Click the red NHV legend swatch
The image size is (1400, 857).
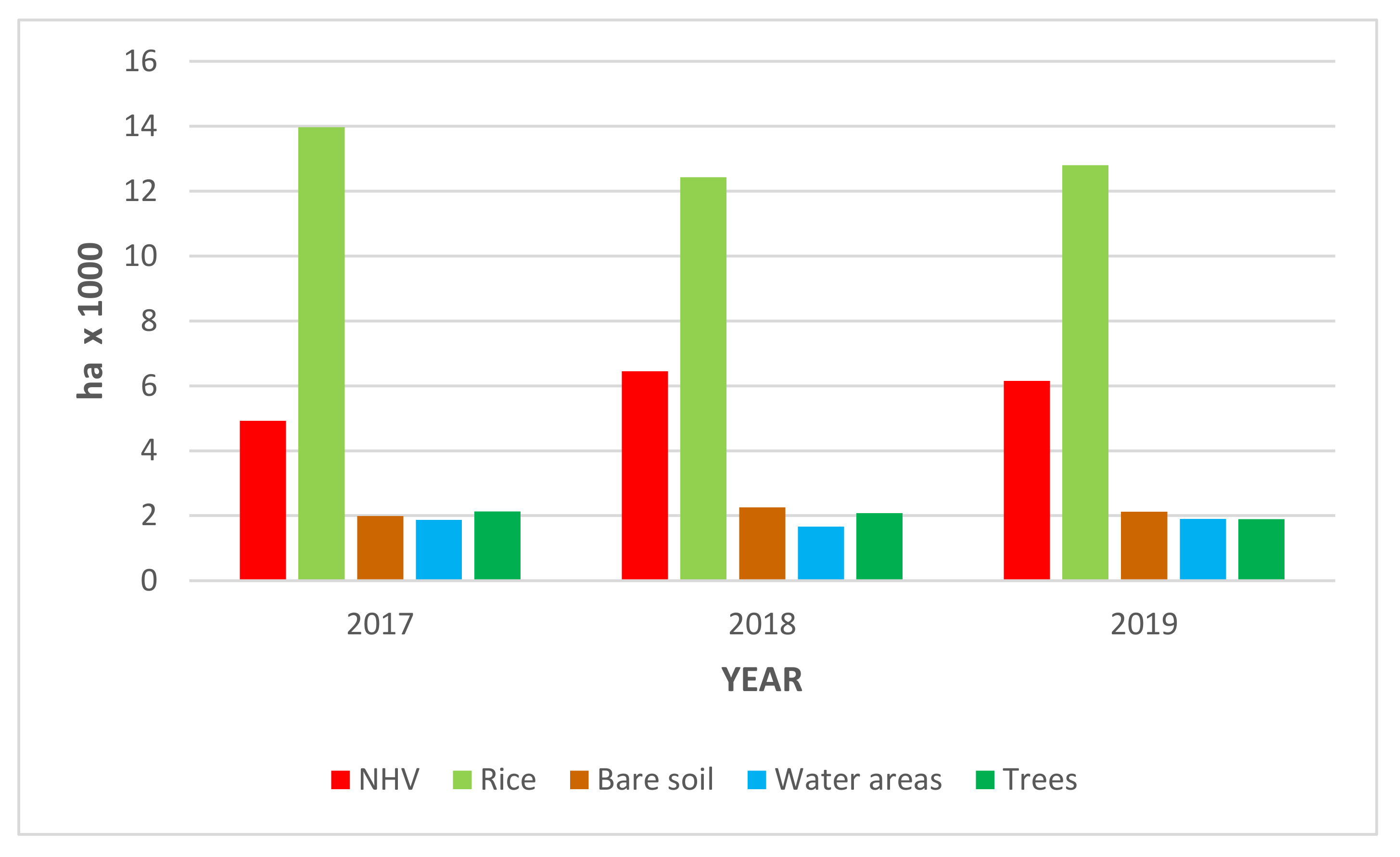pos(340,780)
